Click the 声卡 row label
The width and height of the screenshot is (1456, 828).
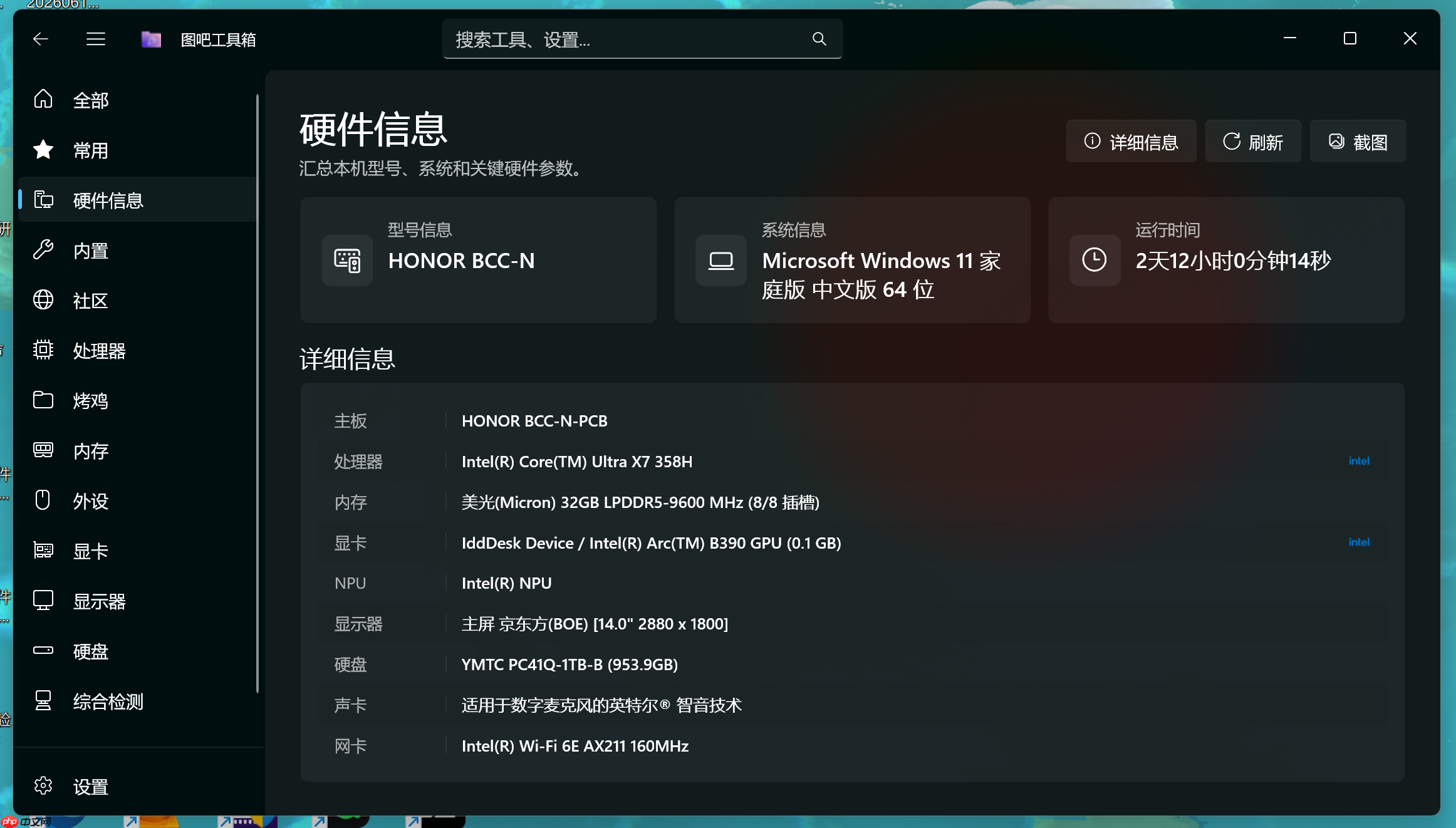350,705
